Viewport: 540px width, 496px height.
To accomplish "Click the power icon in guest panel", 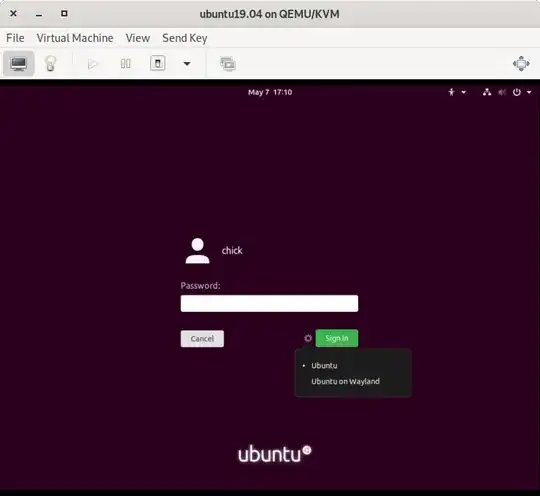I will (517, 92).
